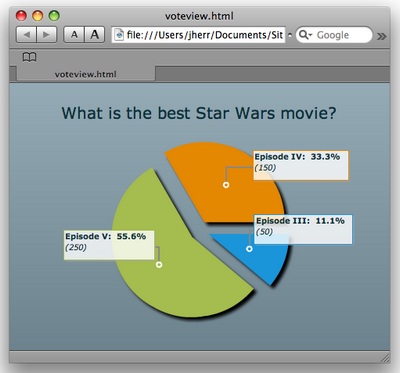Close the window with red button
This screenshot has height=373, width=400.
(x=21, y=15)
